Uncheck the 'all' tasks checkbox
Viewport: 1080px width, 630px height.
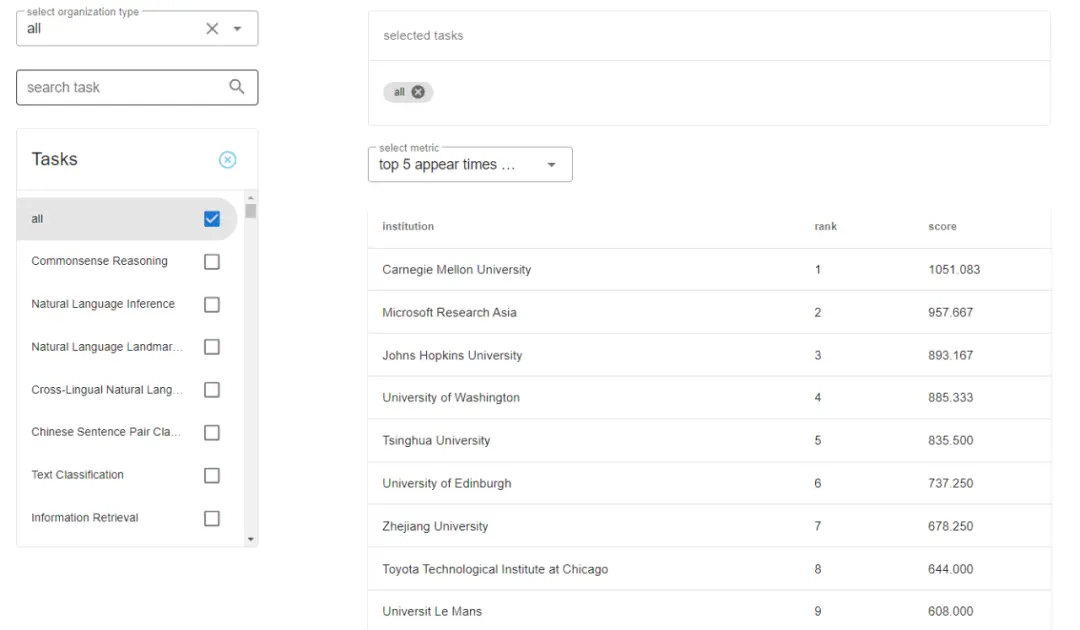tap(212, 219)
